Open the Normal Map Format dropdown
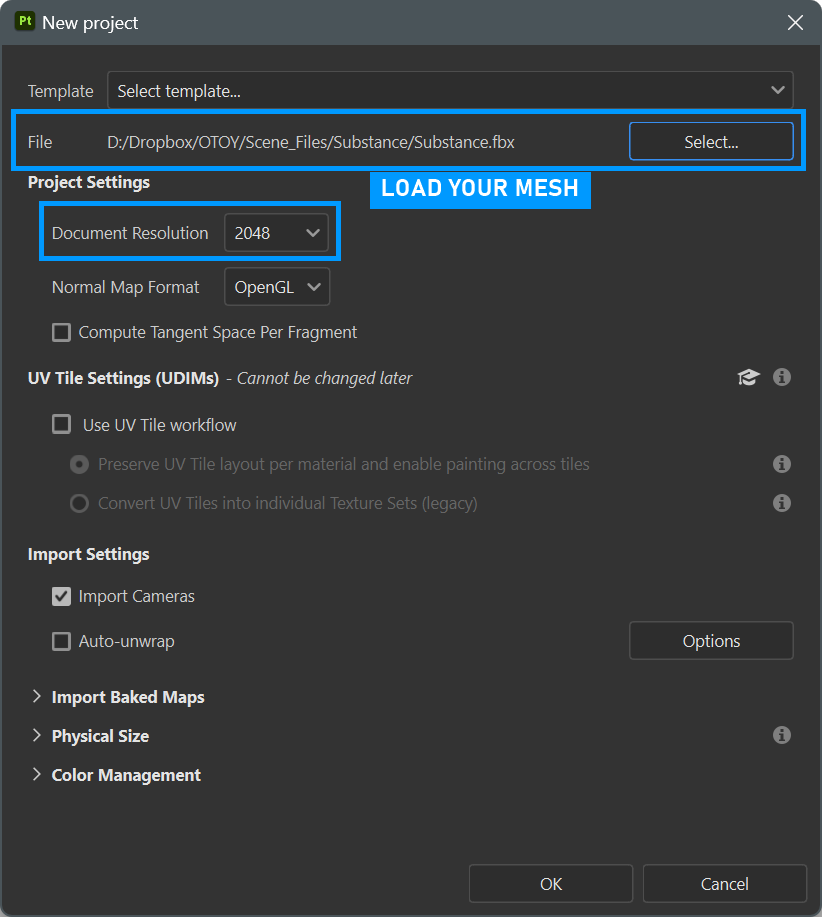The width and height of the screenshot is (822, 917). click(277, 287)
